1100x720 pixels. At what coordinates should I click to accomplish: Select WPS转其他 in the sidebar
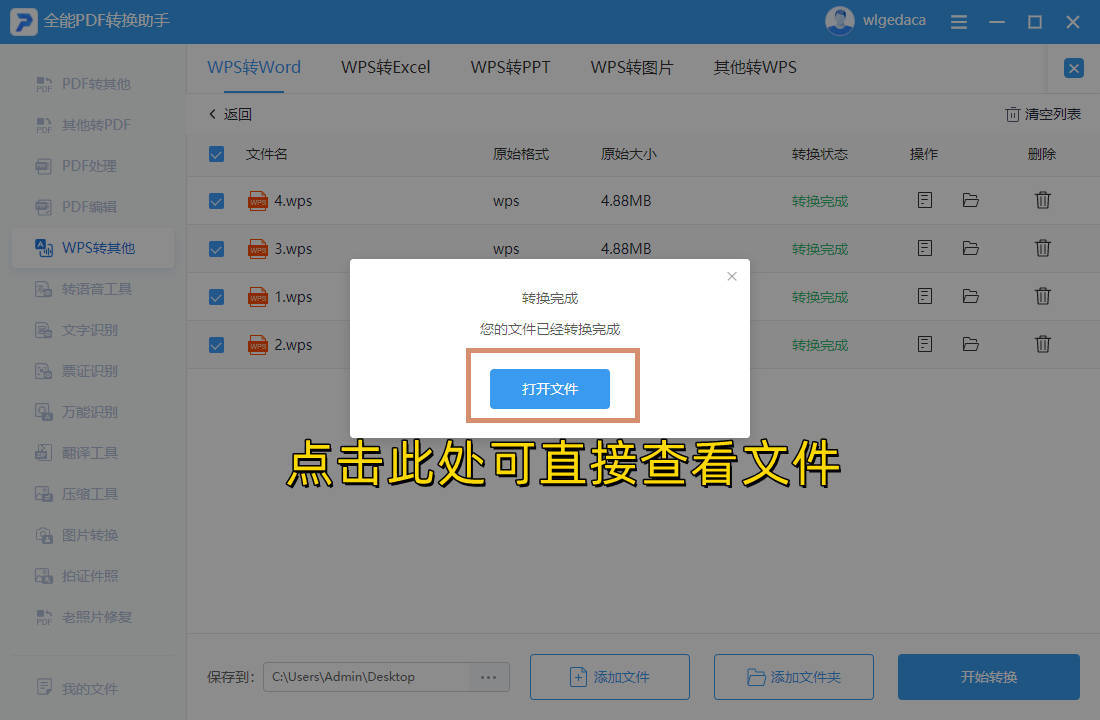[x=93, y=248]
